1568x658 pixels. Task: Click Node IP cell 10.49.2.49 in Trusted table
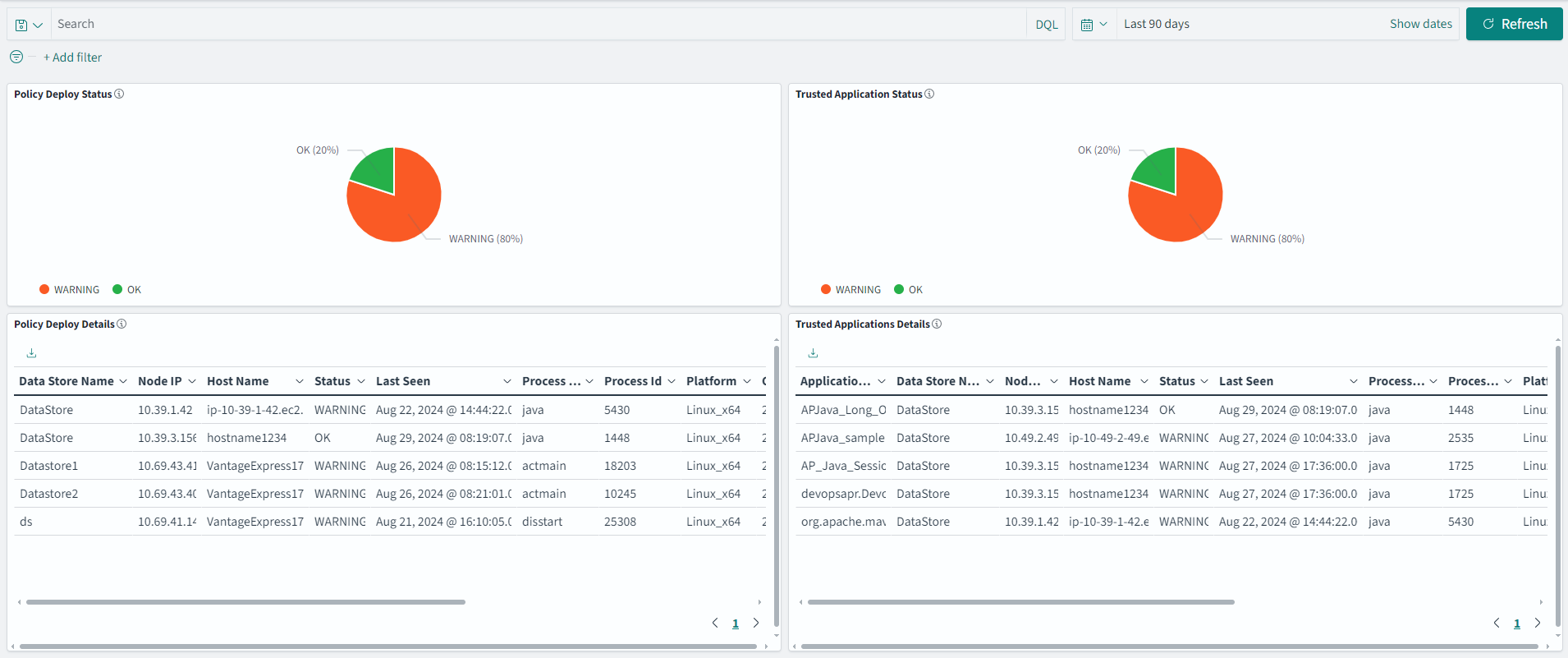coord(1031,438)
